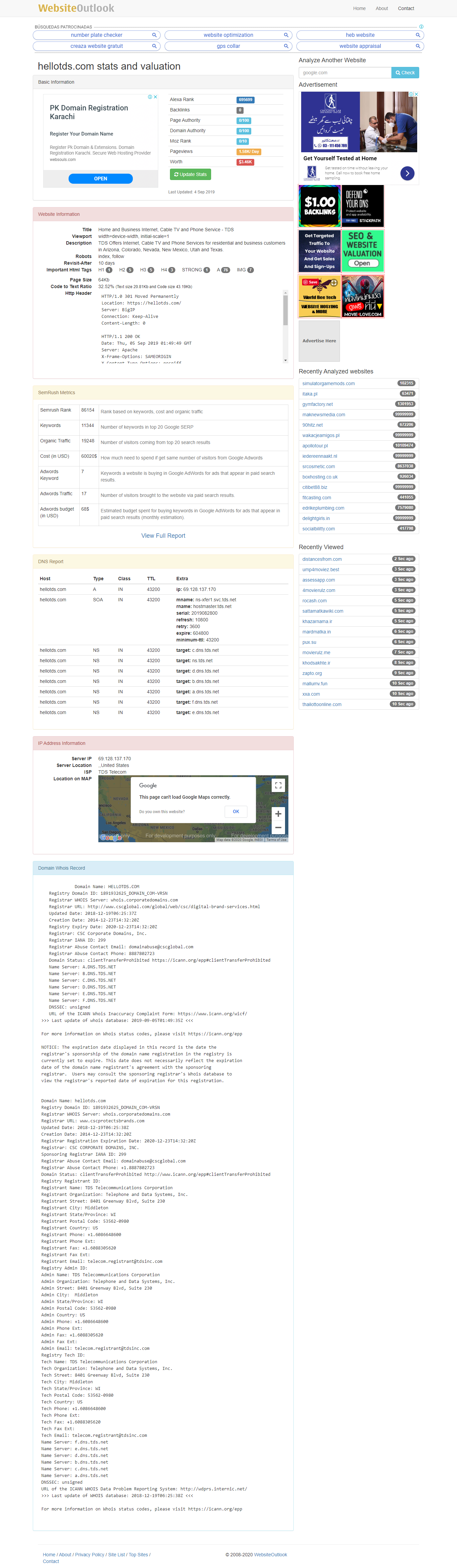Open footer Home link
The image size is (457, 1568).
[x=49, y=1554]
